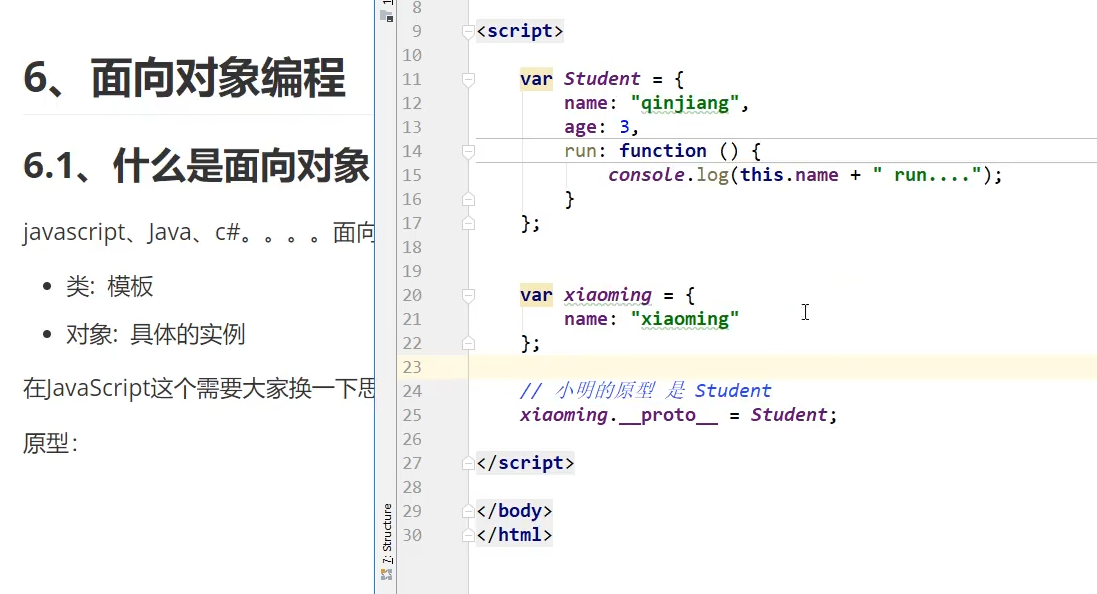1097x594 pixels.
Task: Select the word Student on line 11
Action: pos(601,79)
